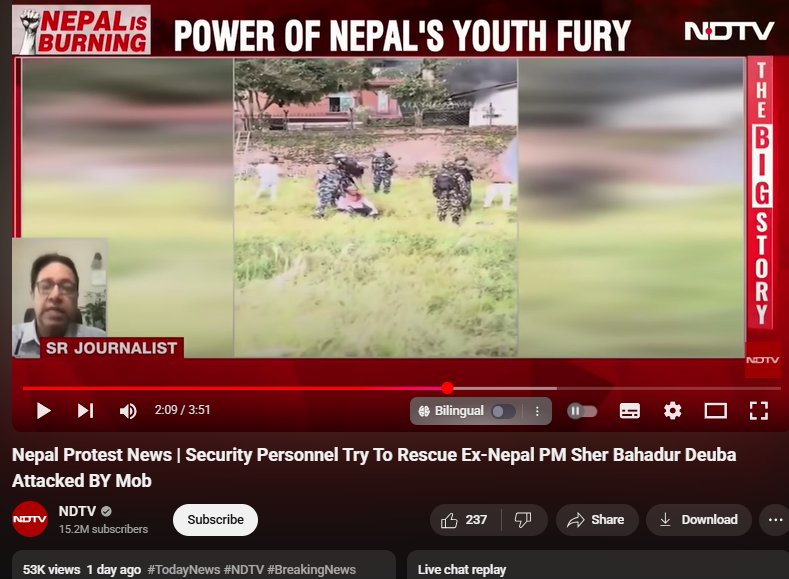Open the #BreakingNews hashtag link
789x579 pixels.
coord(311,569)
